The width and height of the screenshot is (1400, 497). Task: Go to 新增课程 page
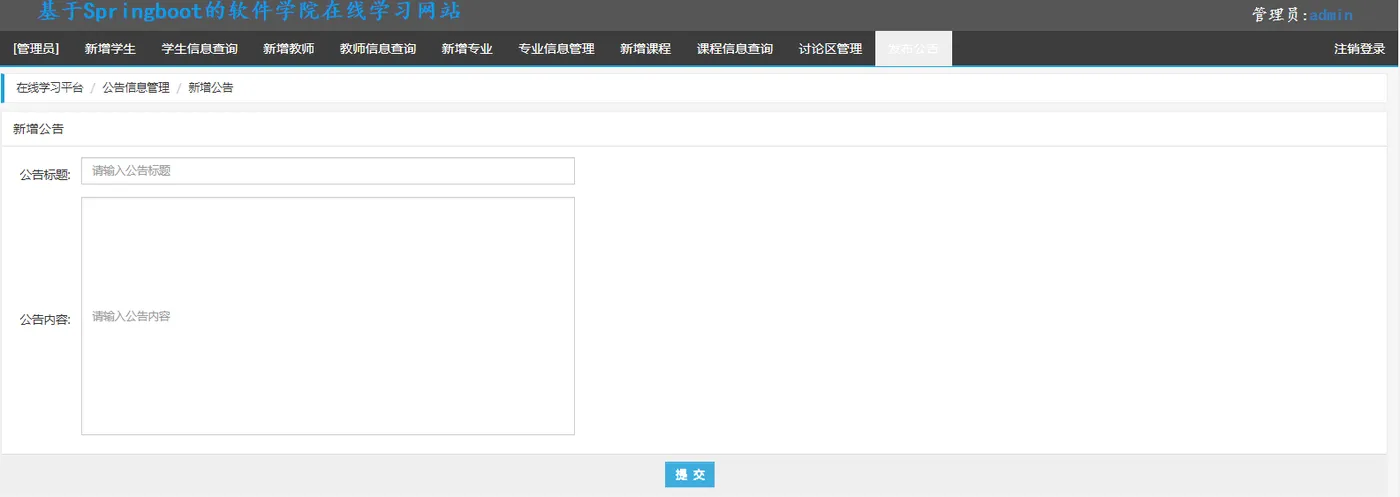tap(645, 49)
